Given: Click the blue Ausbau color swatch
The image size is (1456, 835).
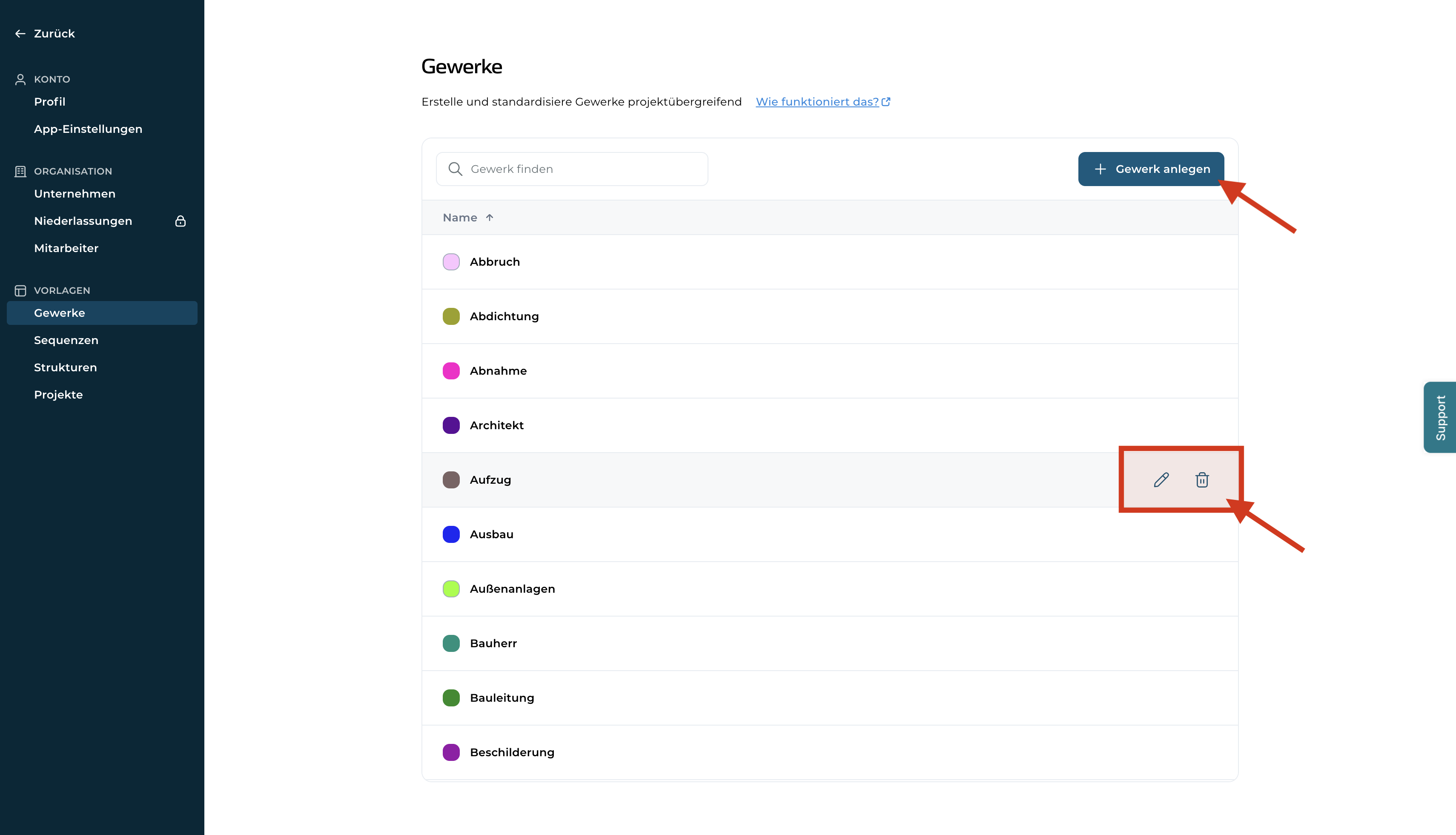Looking at the screenshot, I should [451, 534].
